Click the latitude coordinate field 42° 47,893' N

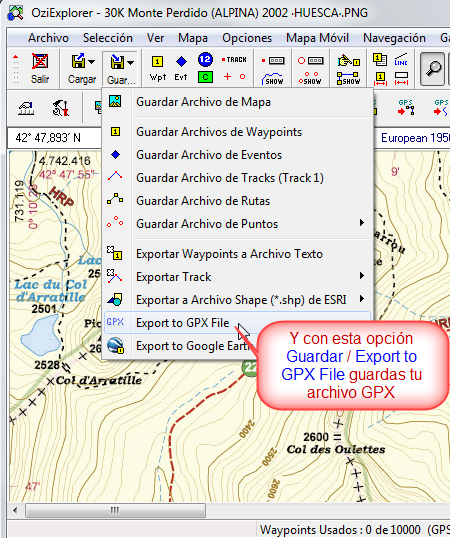tap(55, 138)
